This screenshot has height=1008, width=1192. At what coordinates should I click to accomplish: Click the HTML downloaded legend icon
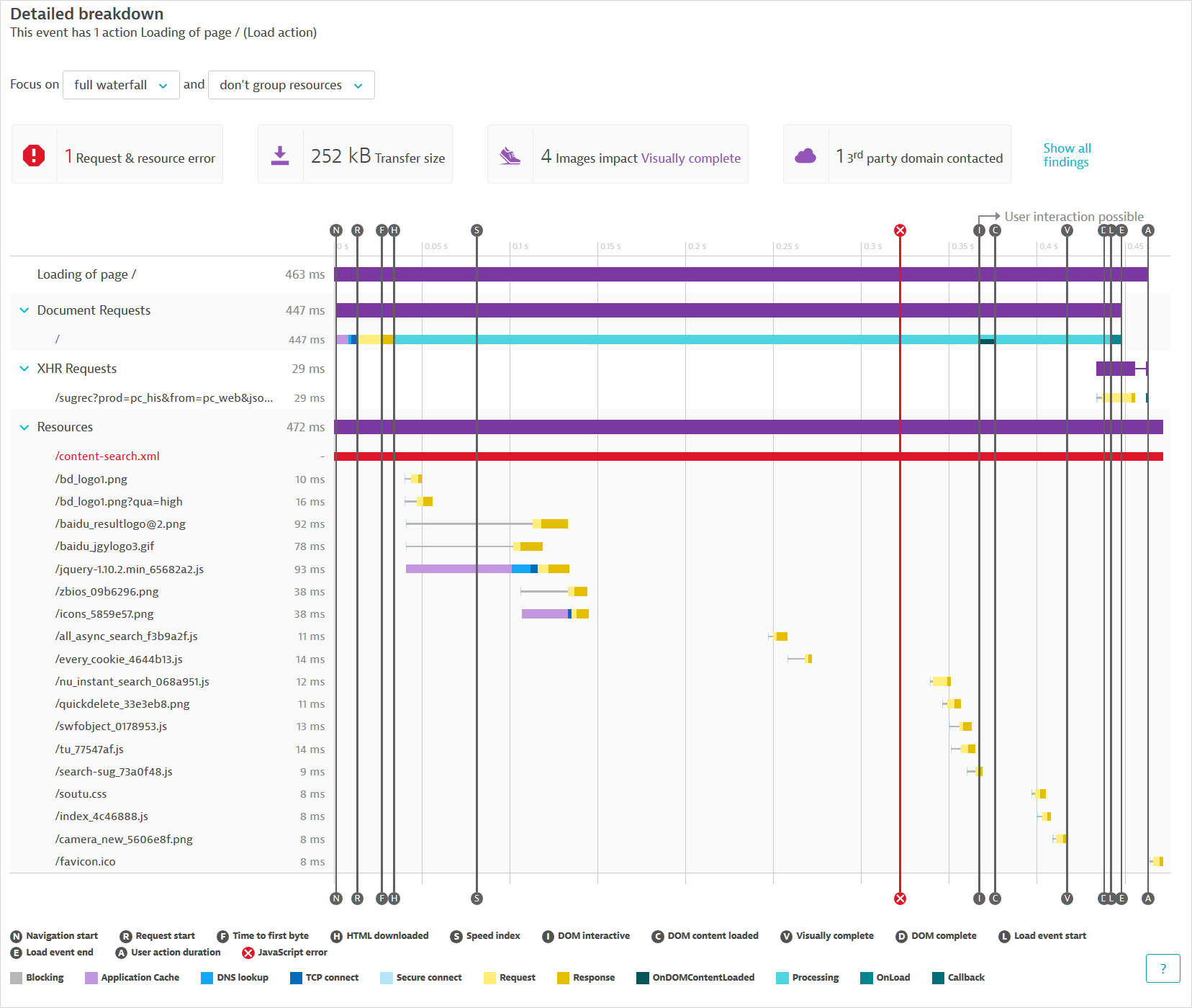pos(336,936)
